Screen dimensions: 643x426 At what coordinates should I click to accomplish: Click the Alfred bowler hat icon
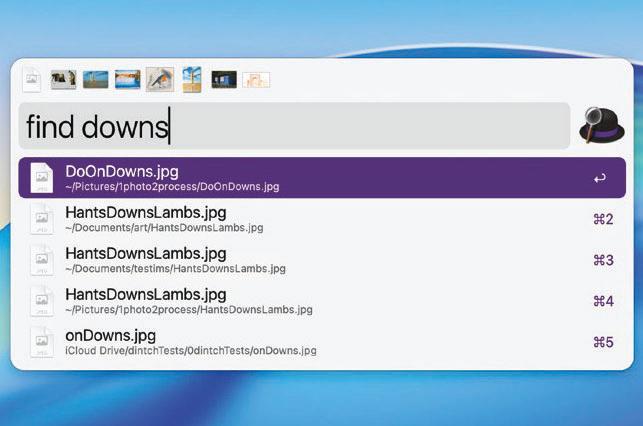(x=602, y=125)
